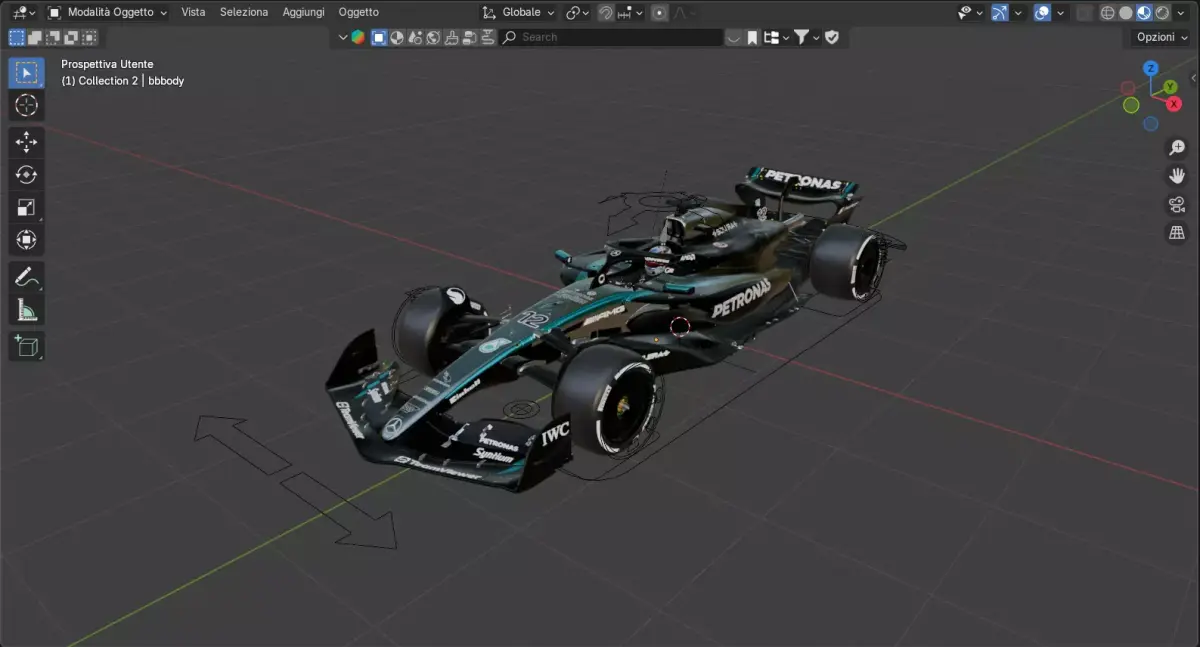Viewport: 1200px width, 647px height.
Task: Select the Annotate pencil tool
Action: click(x=26, y=277)
